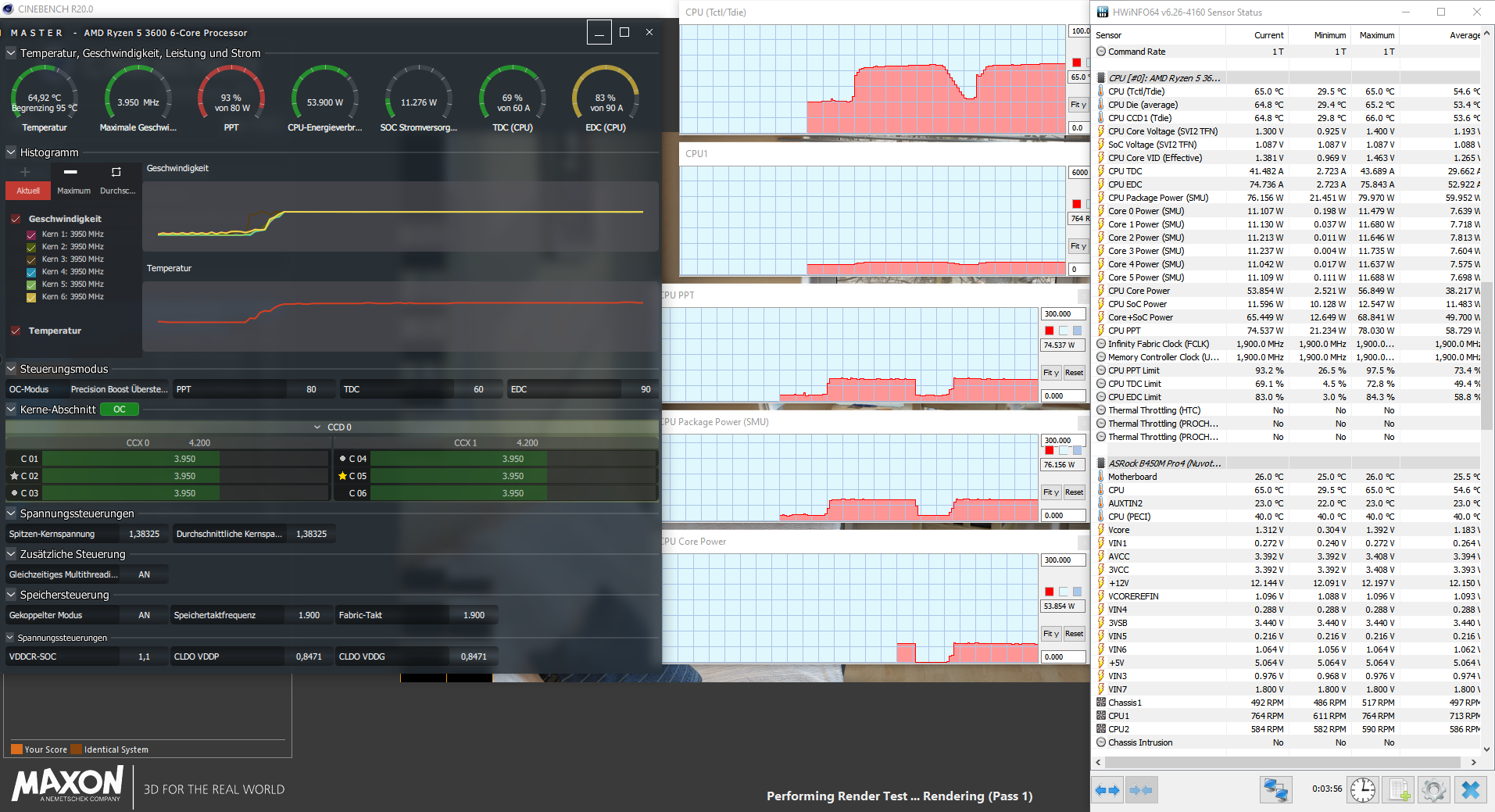Click Fit y in the CPU Package Power graph

[x=1051, y=492]
